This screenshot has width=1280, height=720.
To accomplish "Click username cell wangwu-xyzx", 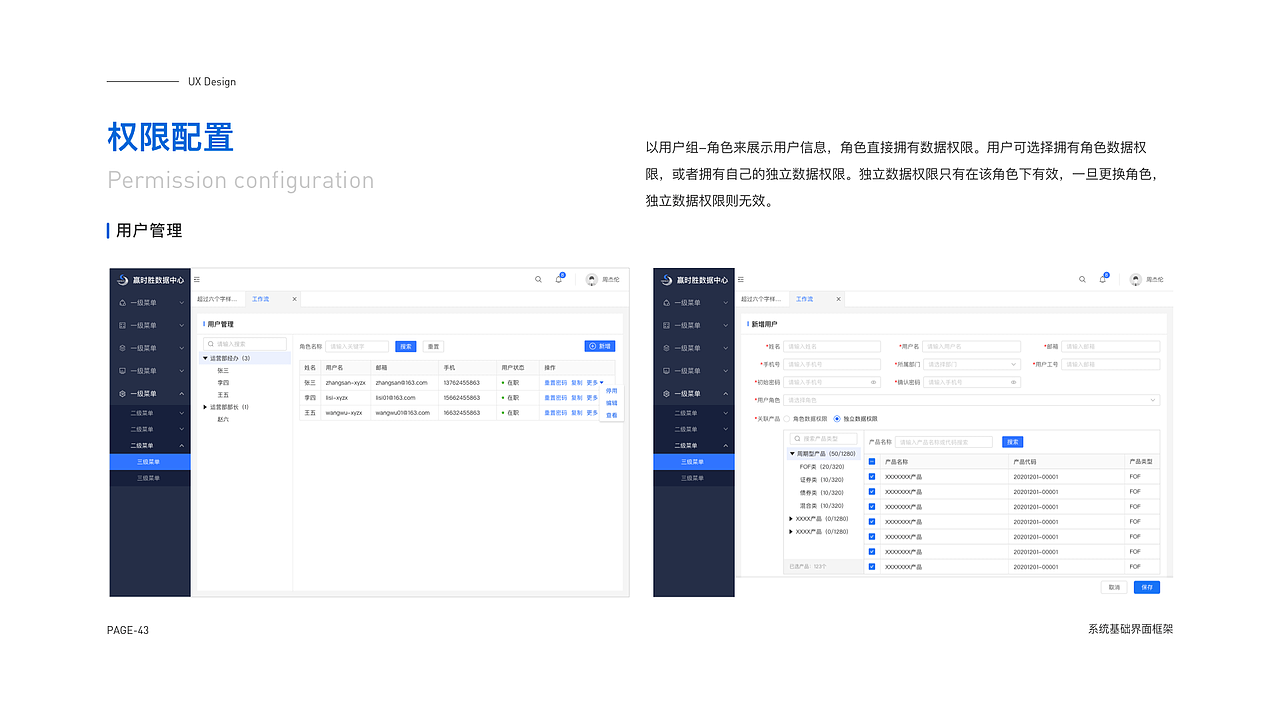I will (x=344, y=412).
